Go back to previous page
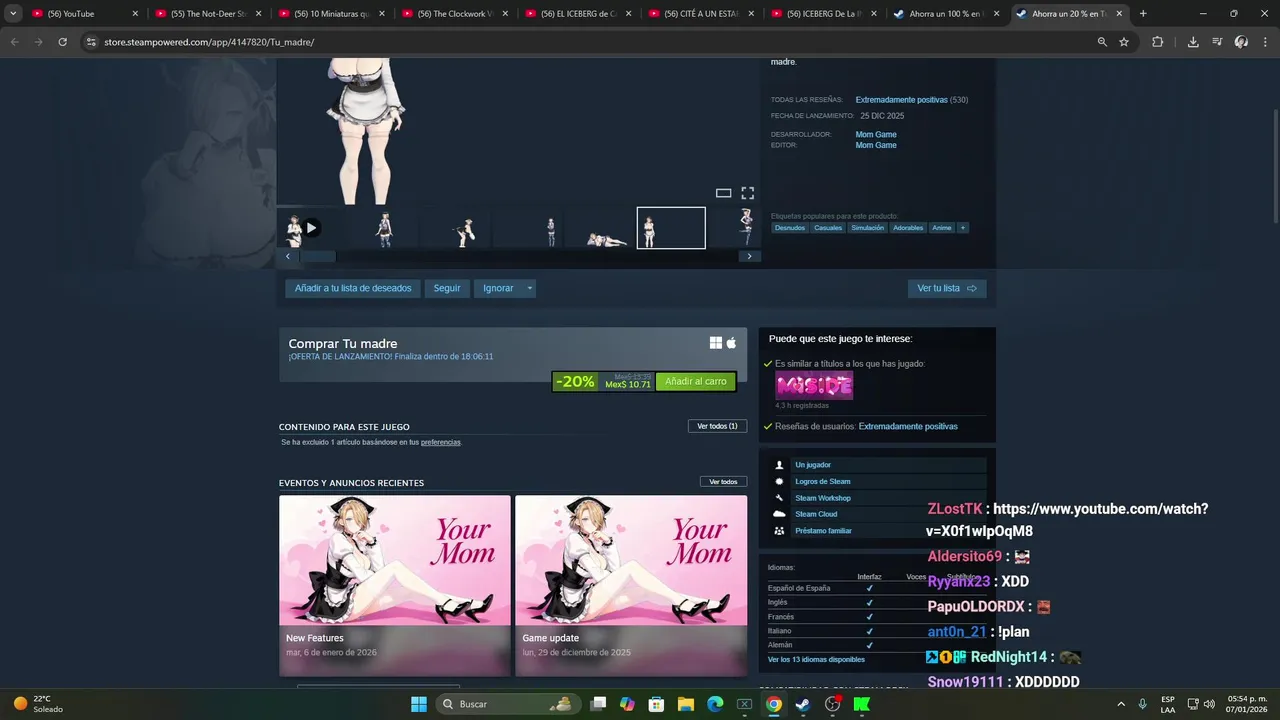Viewport: 1280px width, 720px height. tap(14, 42)
